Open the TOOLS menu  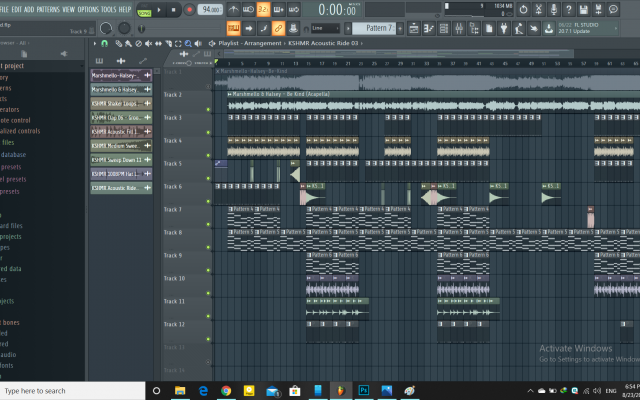coord(109,9)
